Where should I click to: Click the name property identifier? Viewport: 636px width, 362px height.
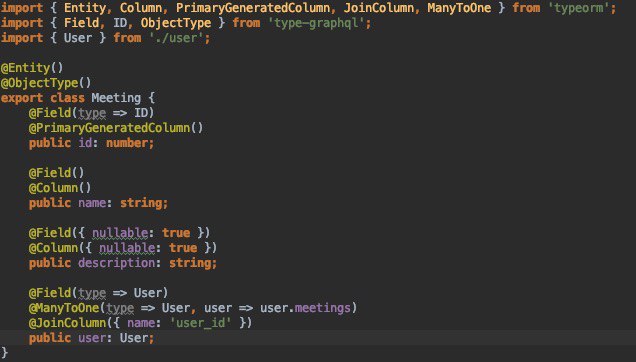point(92,203)
